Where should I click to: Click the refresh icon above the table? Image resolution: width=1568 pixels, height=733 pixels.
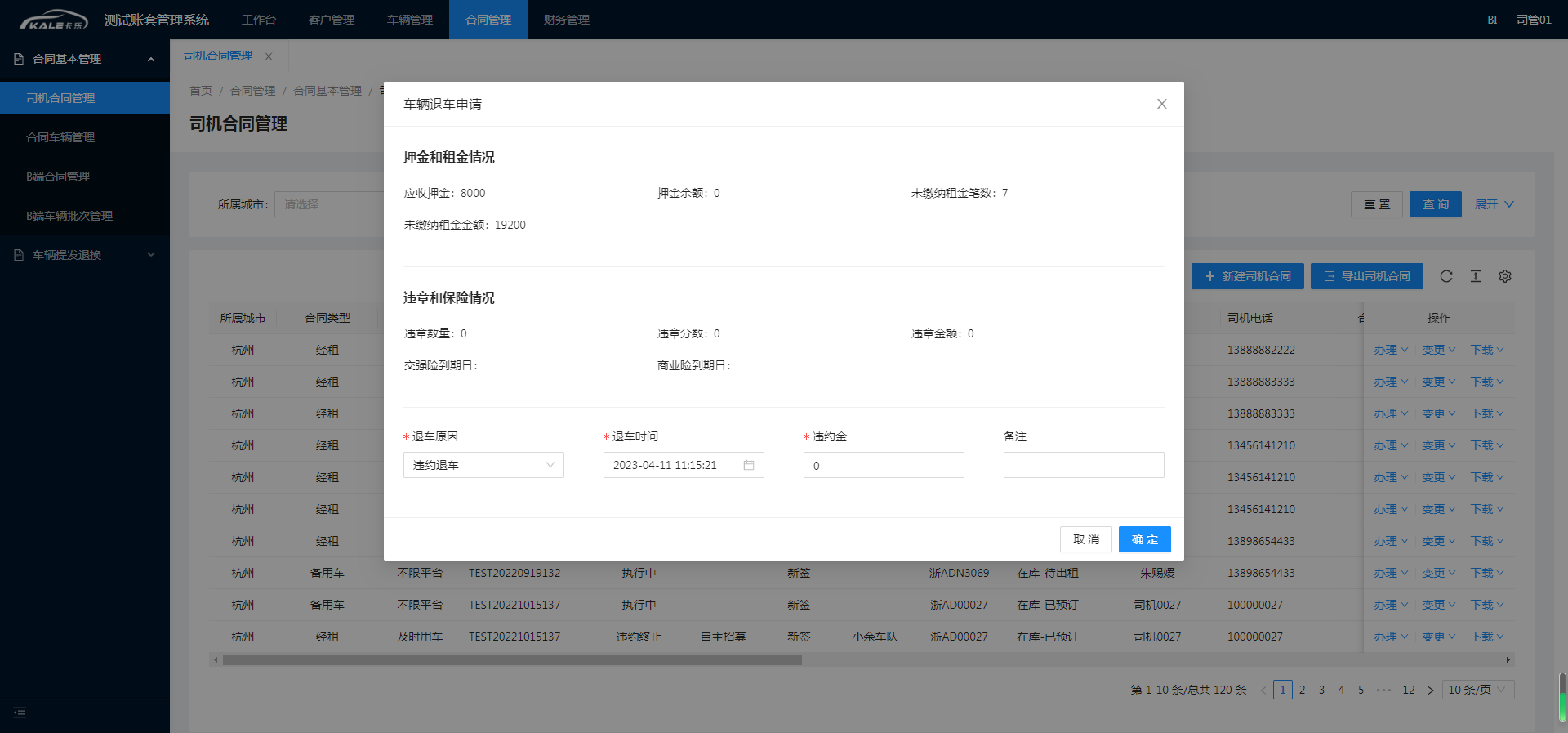pos(1445,276)
